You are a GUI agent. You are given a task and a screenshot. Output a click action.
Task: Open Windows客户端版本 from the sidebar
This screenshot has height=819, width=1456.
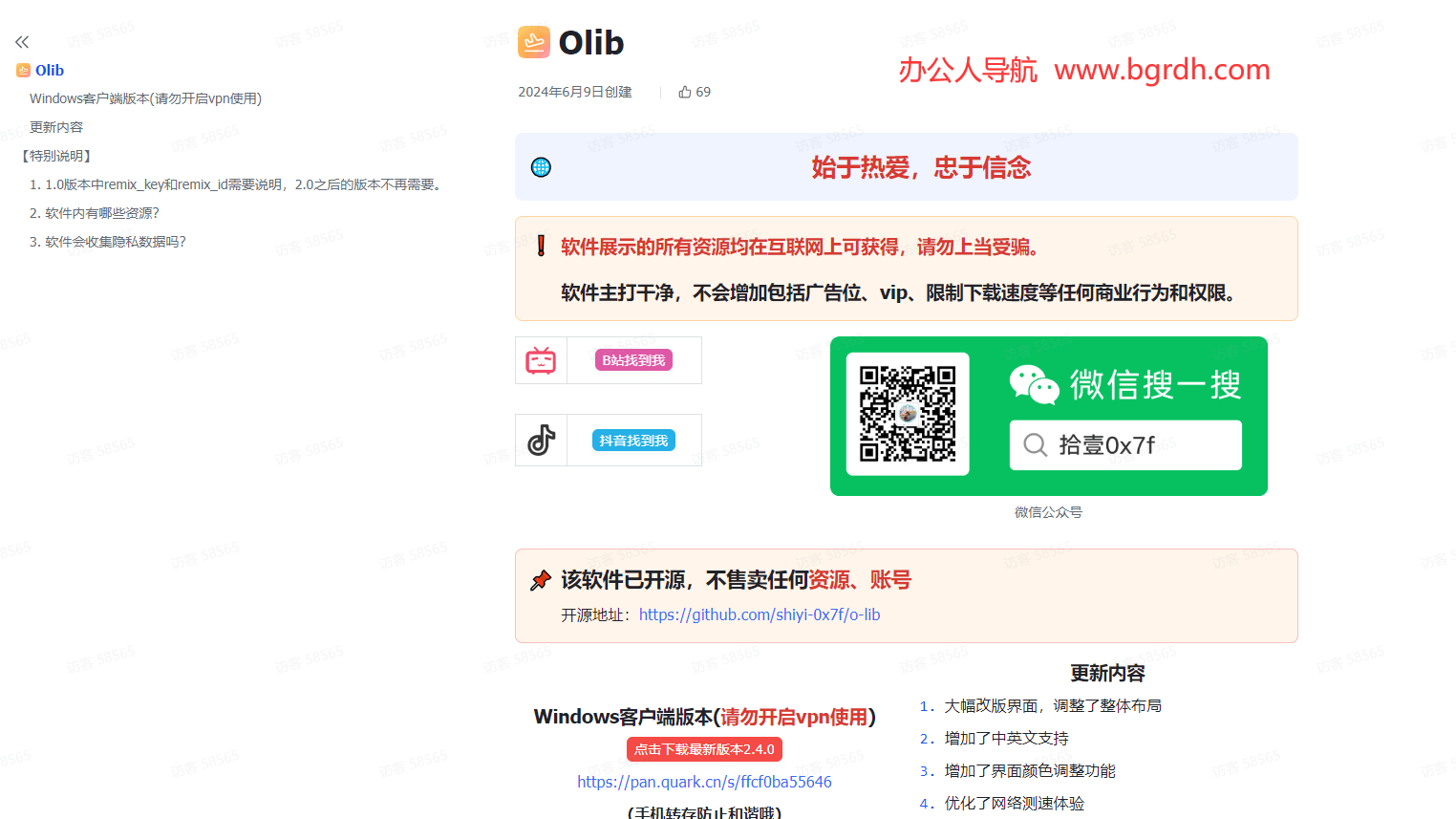(x=145, y=97)
